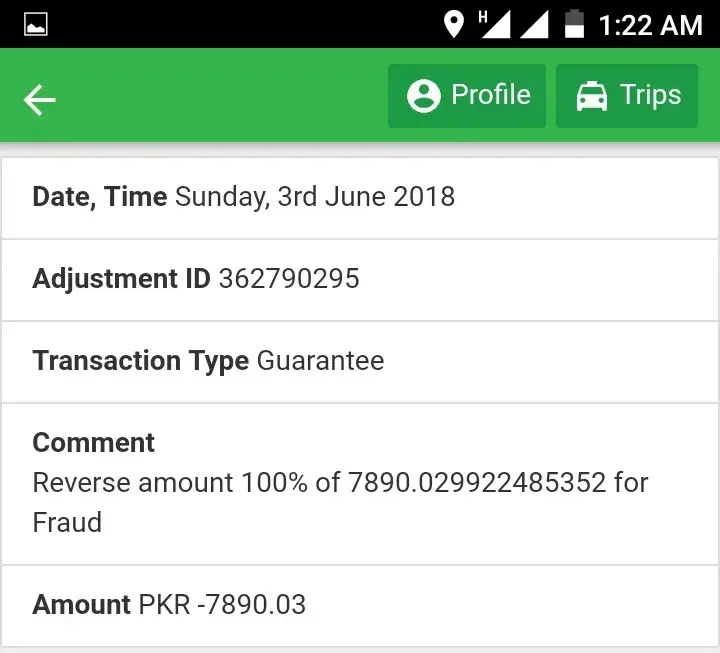
Task: Open the Profile button
Action: [467, 96]
